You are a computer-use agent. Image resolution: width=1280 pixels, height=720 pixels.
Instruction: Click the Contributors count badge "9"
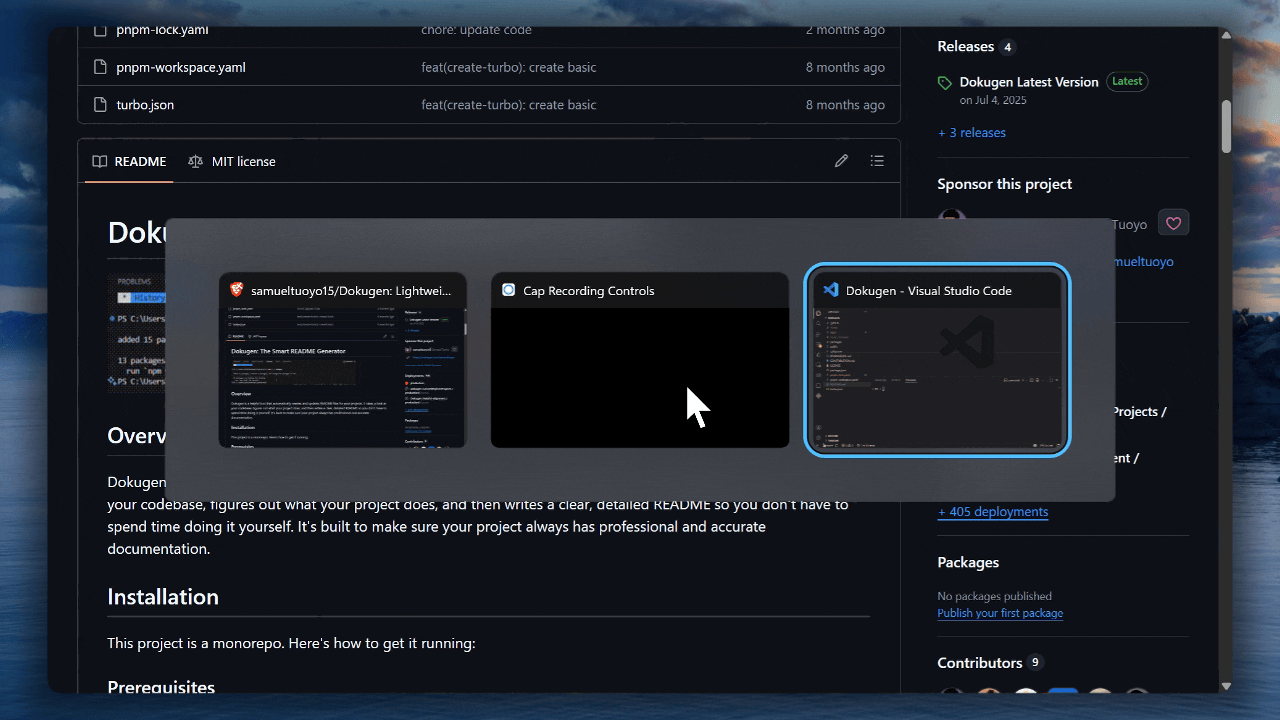pyautogui.click(x=1035, y=663)
